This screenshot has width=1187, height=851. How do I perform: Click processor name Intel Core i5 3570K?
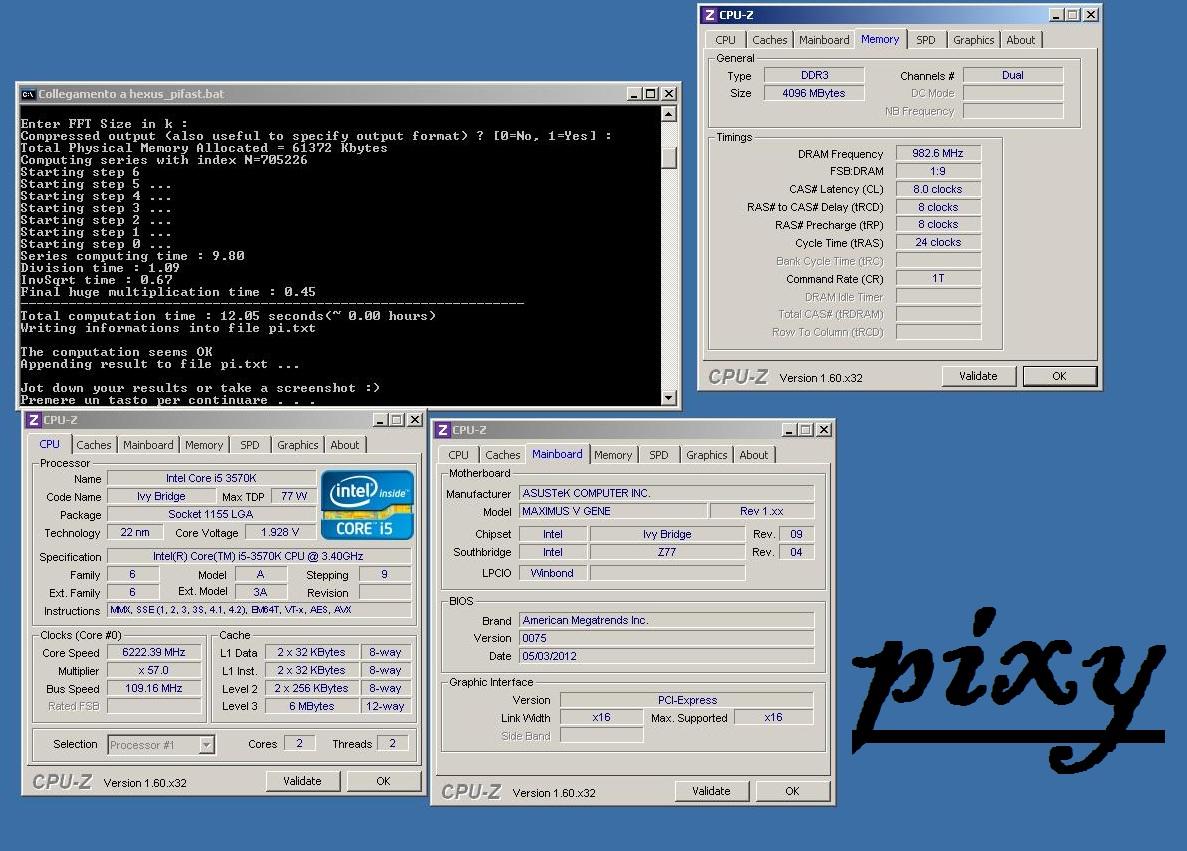(211, 478)
